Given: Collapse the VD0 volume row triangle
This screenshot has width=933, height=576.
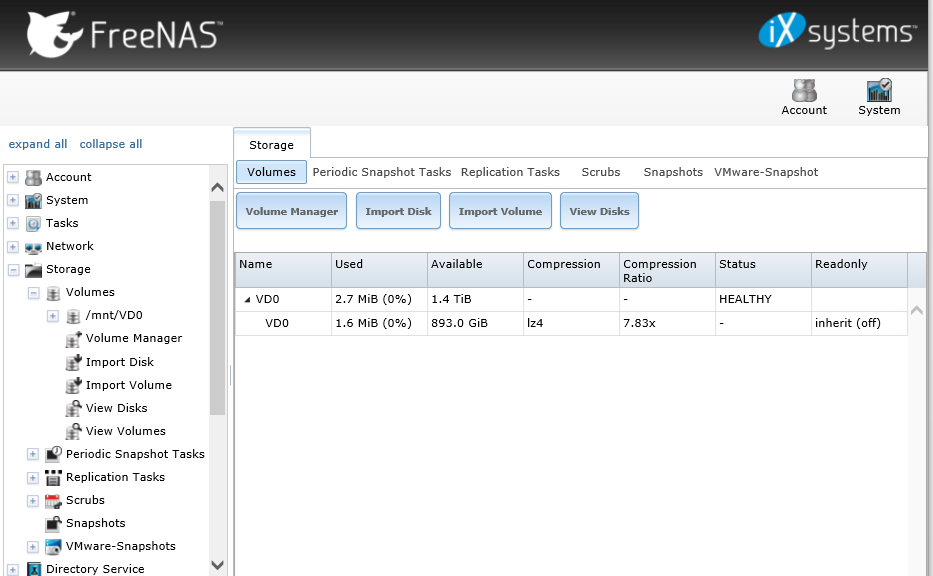Looking at the screenshot, I should (x=247, y=300).
